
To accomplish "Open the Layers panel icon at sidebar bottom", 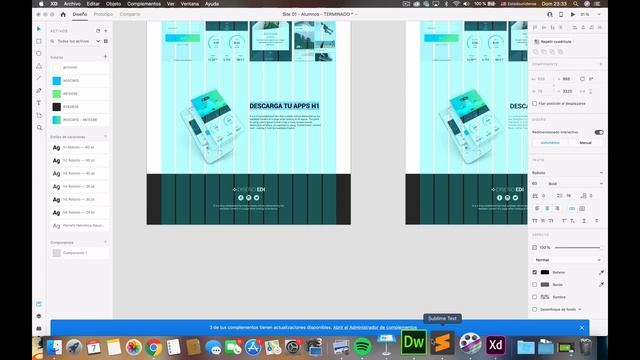I will pos(39,316).
